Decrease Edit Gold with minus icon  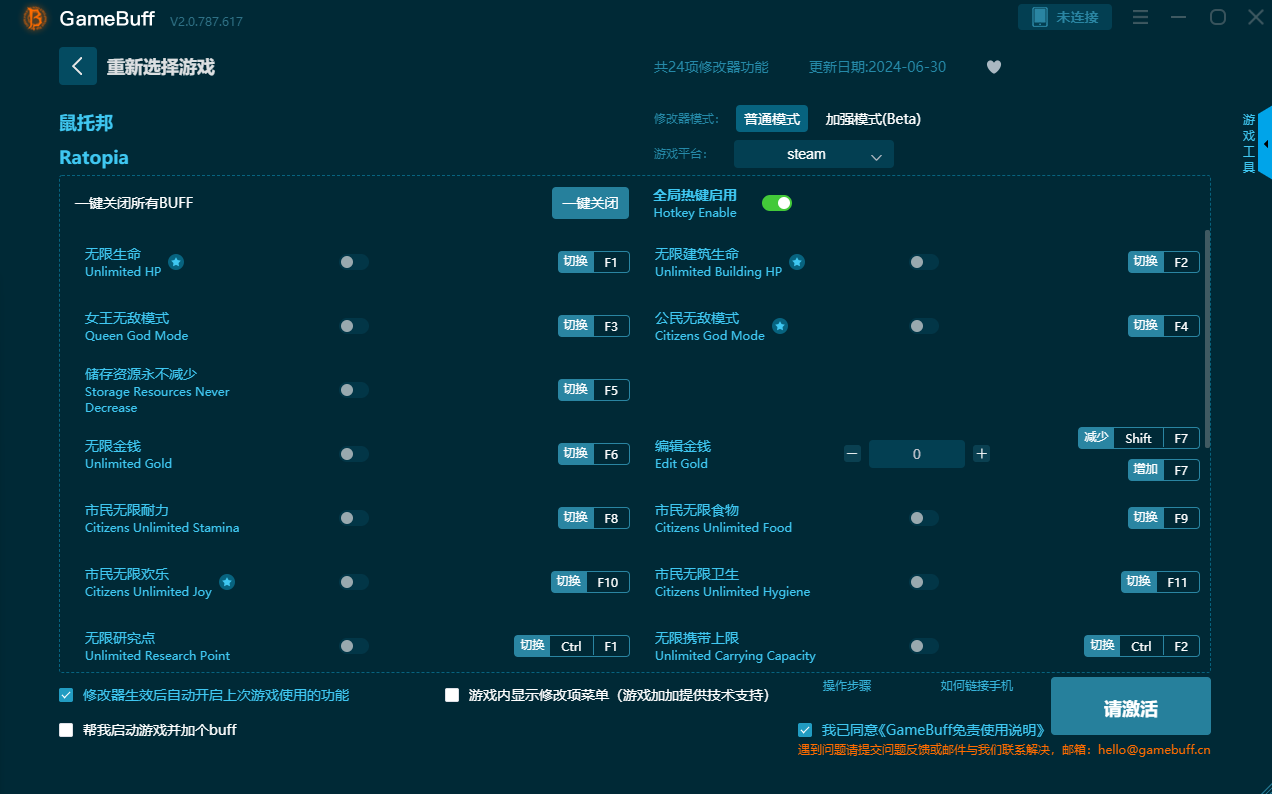pos(852,454)
